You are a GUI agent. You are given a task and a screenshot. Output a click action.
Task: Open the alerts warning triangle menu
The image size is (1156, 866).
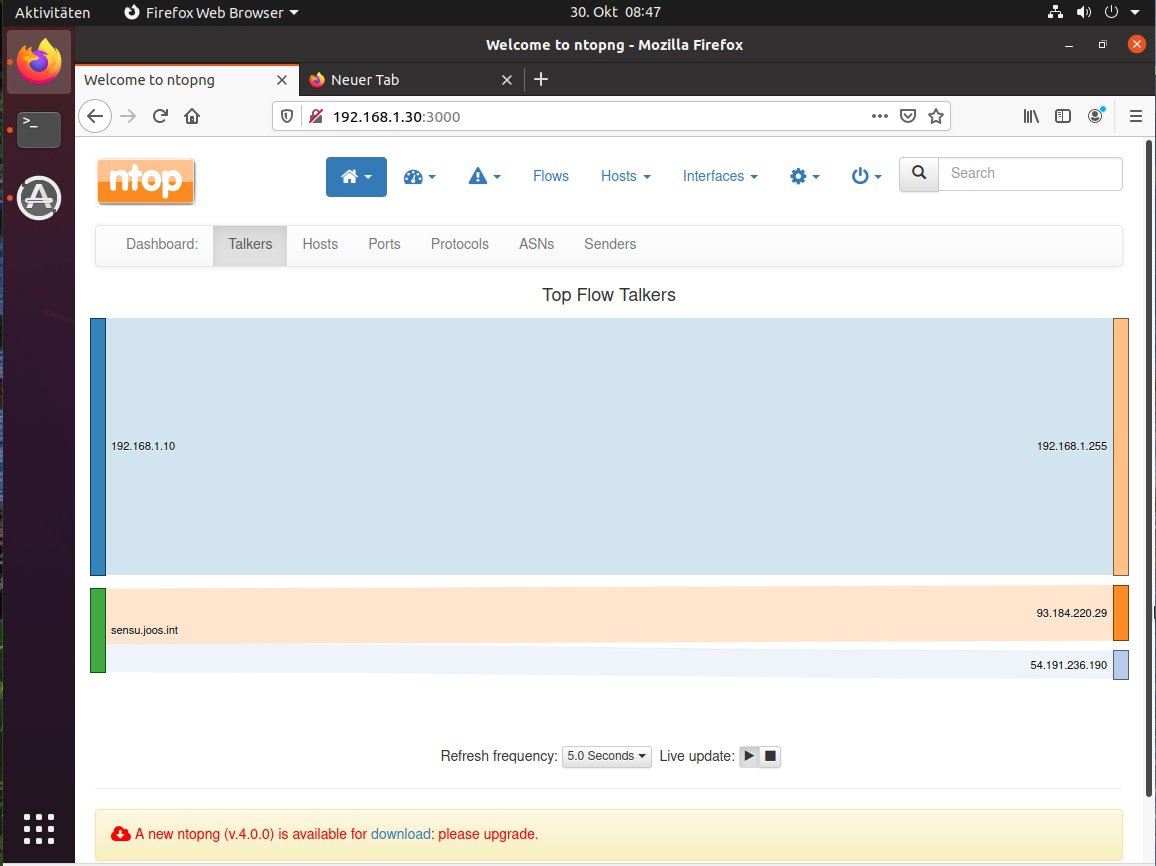coord(484,177)
